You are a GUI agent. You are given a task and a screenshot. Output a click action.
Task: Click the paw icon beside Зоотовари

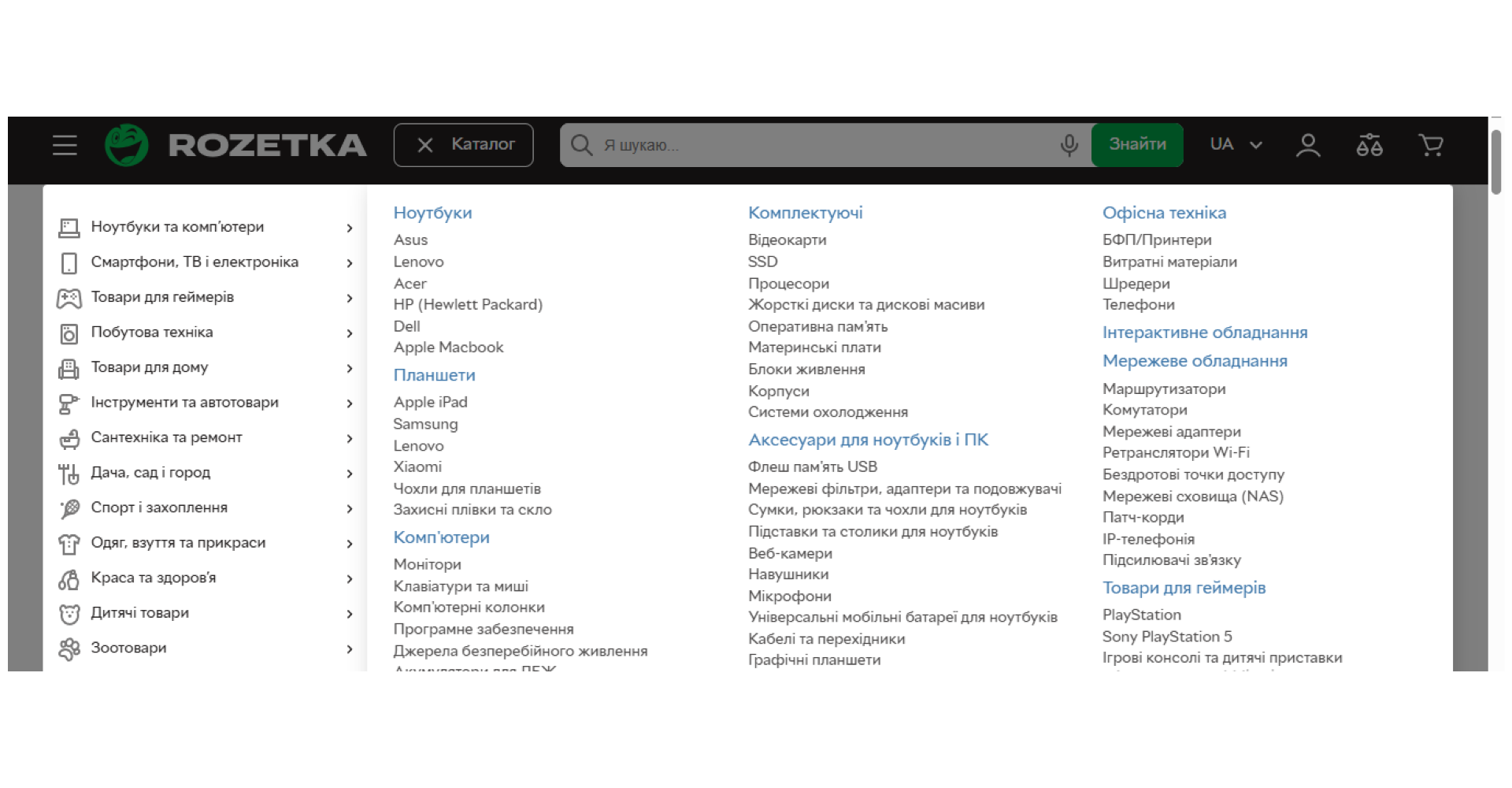tap(69, 649)
